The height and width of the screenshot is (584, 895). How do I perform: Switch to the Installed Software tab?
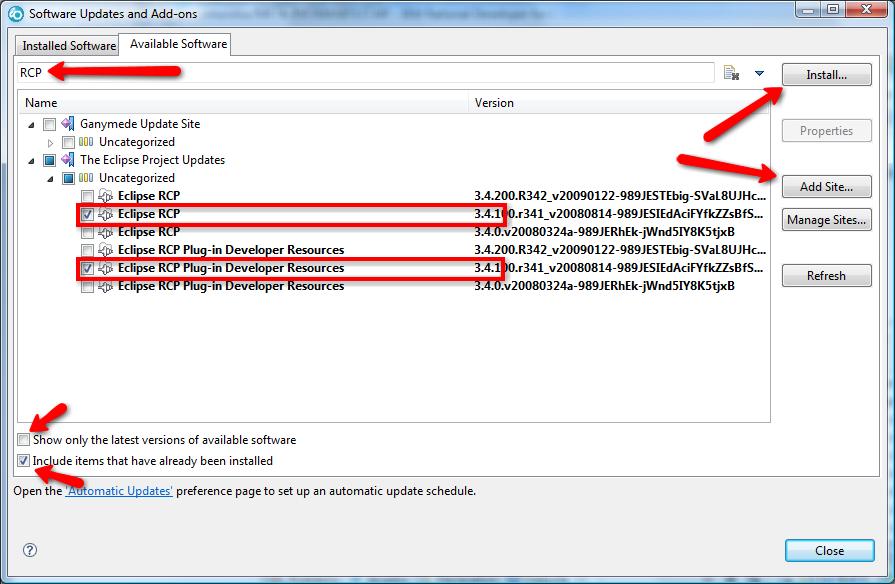click(68, 46)
